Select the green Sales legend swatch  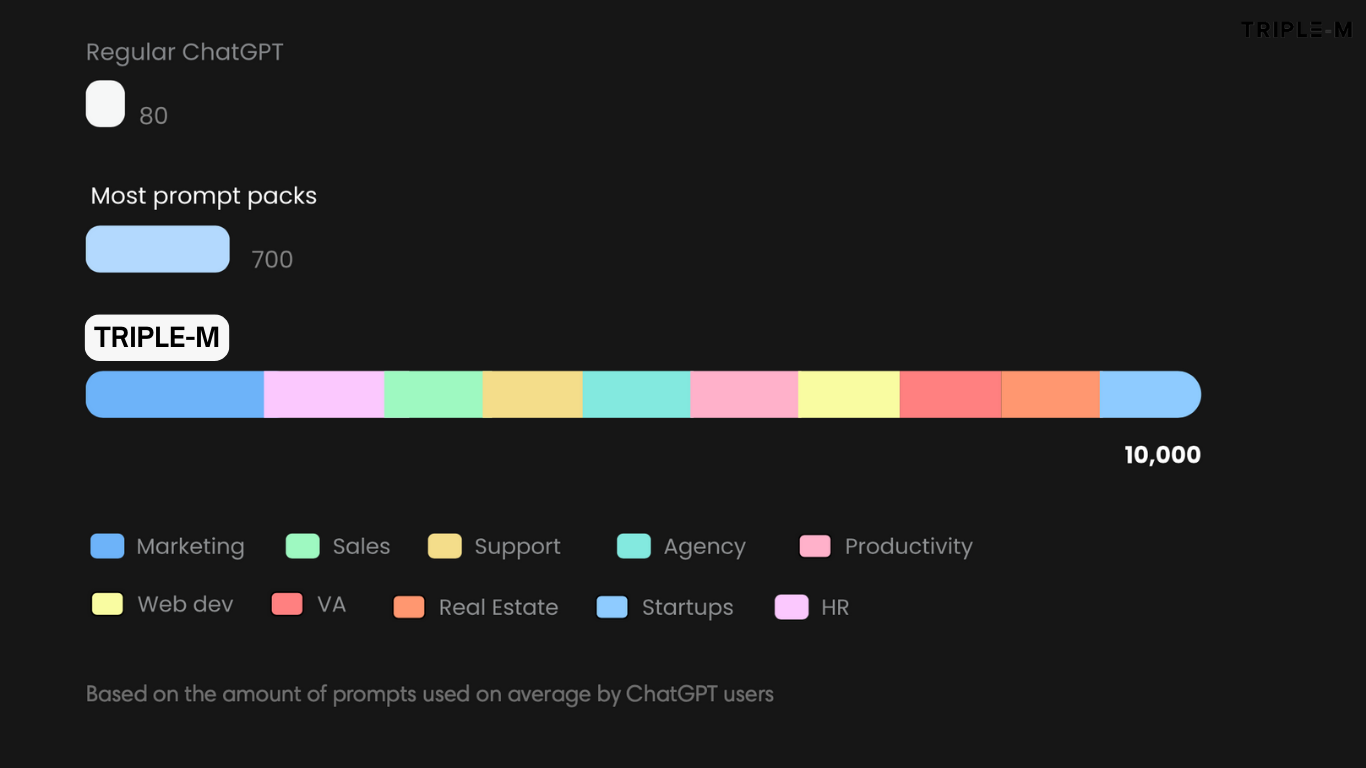point(302,546)
